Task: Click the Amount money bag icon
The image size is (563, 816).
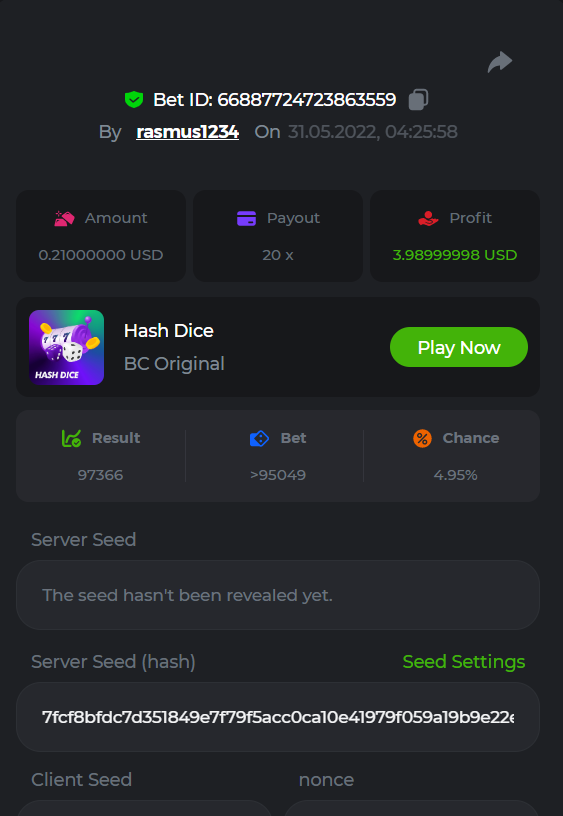Action: 65,218
